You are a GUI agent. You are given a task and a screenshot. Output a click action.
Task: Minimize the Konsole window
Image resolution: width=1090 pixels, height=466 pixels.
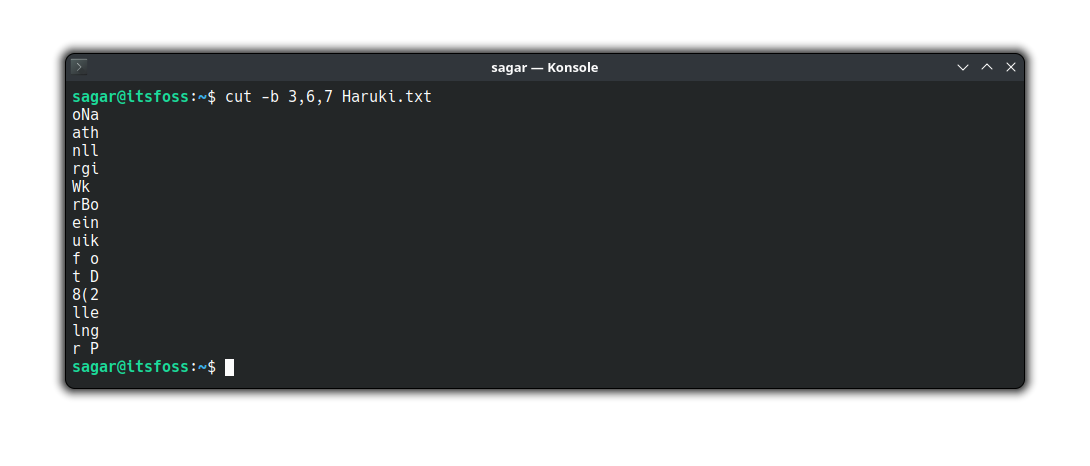963,67
